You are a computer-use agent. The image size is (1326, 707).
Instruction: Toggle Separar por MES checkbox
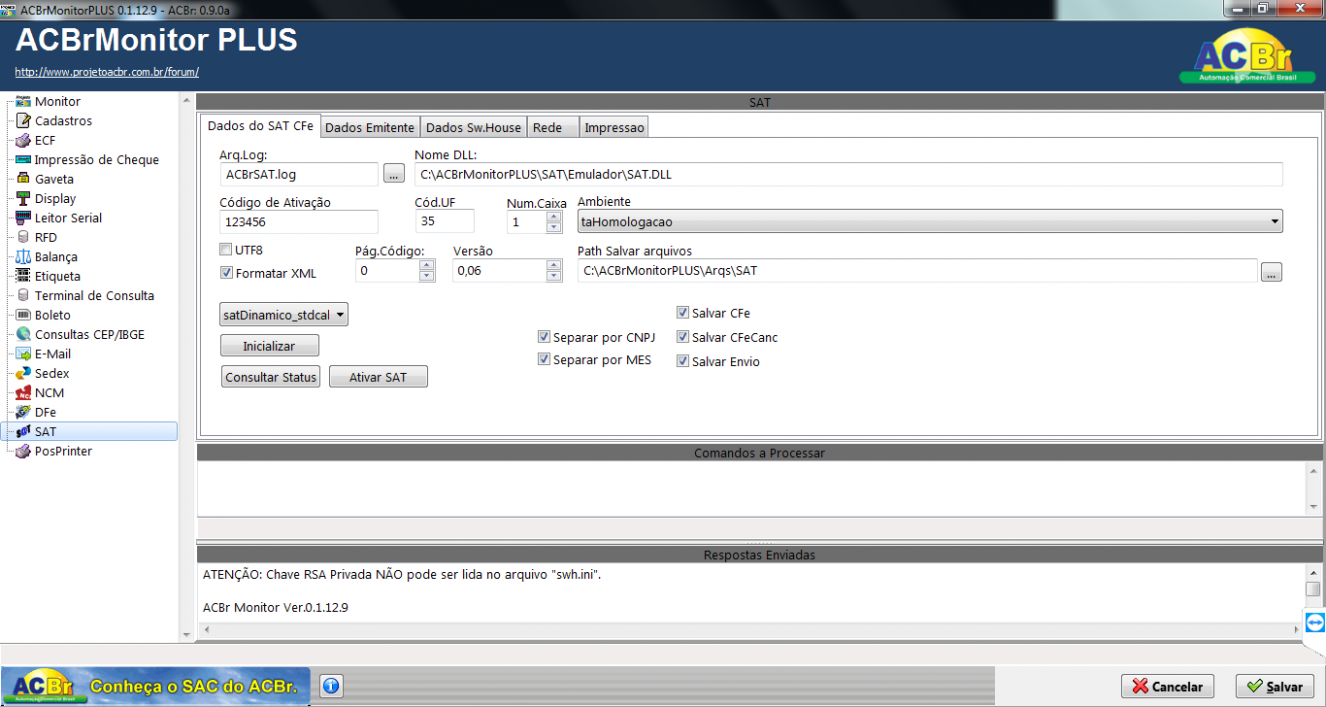(544, 359)
